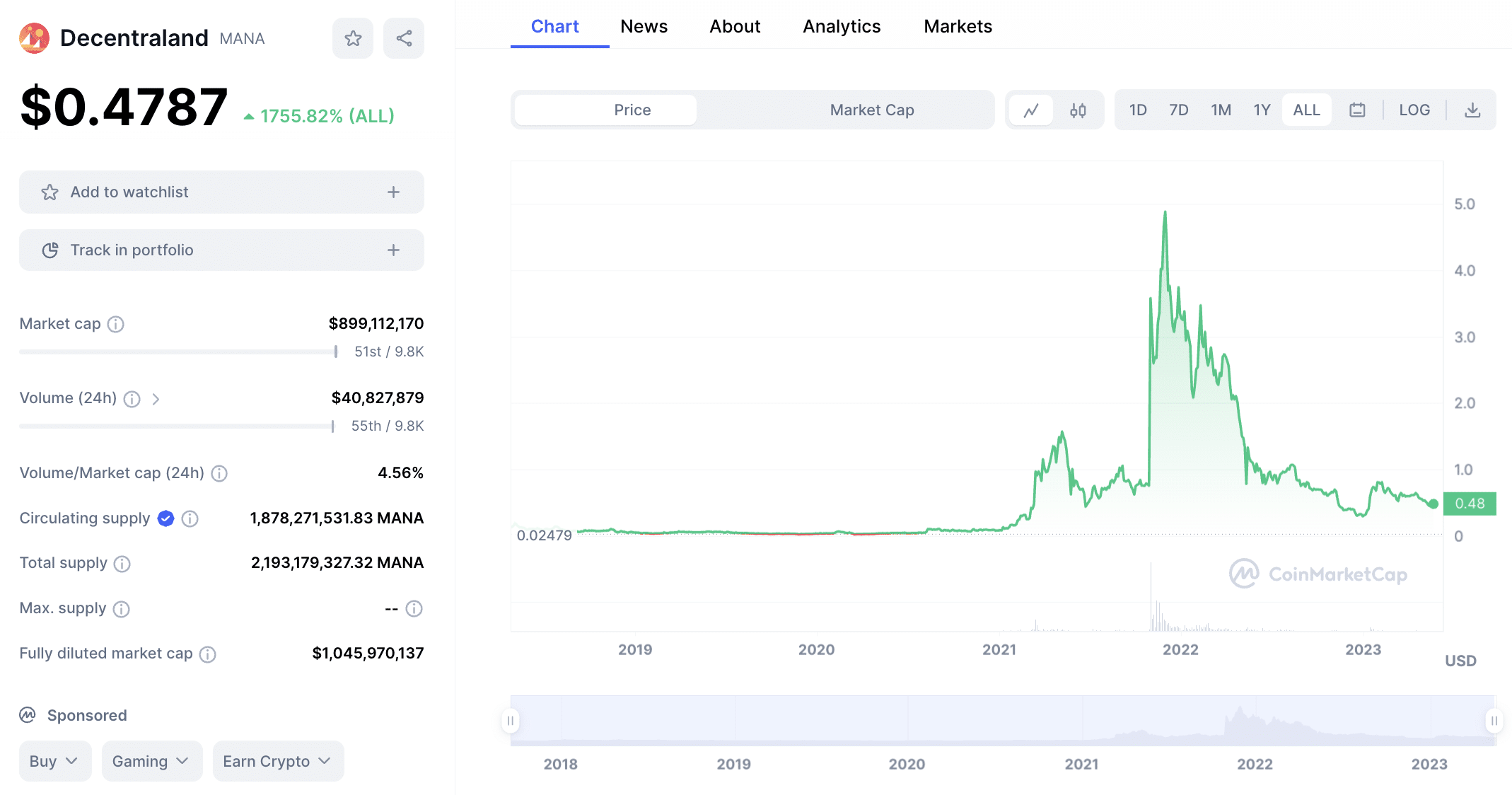The height and width of the screenshot is (795, 1512).
Task: Click the 0.02479 starting price label
Action: click(544, 535)
